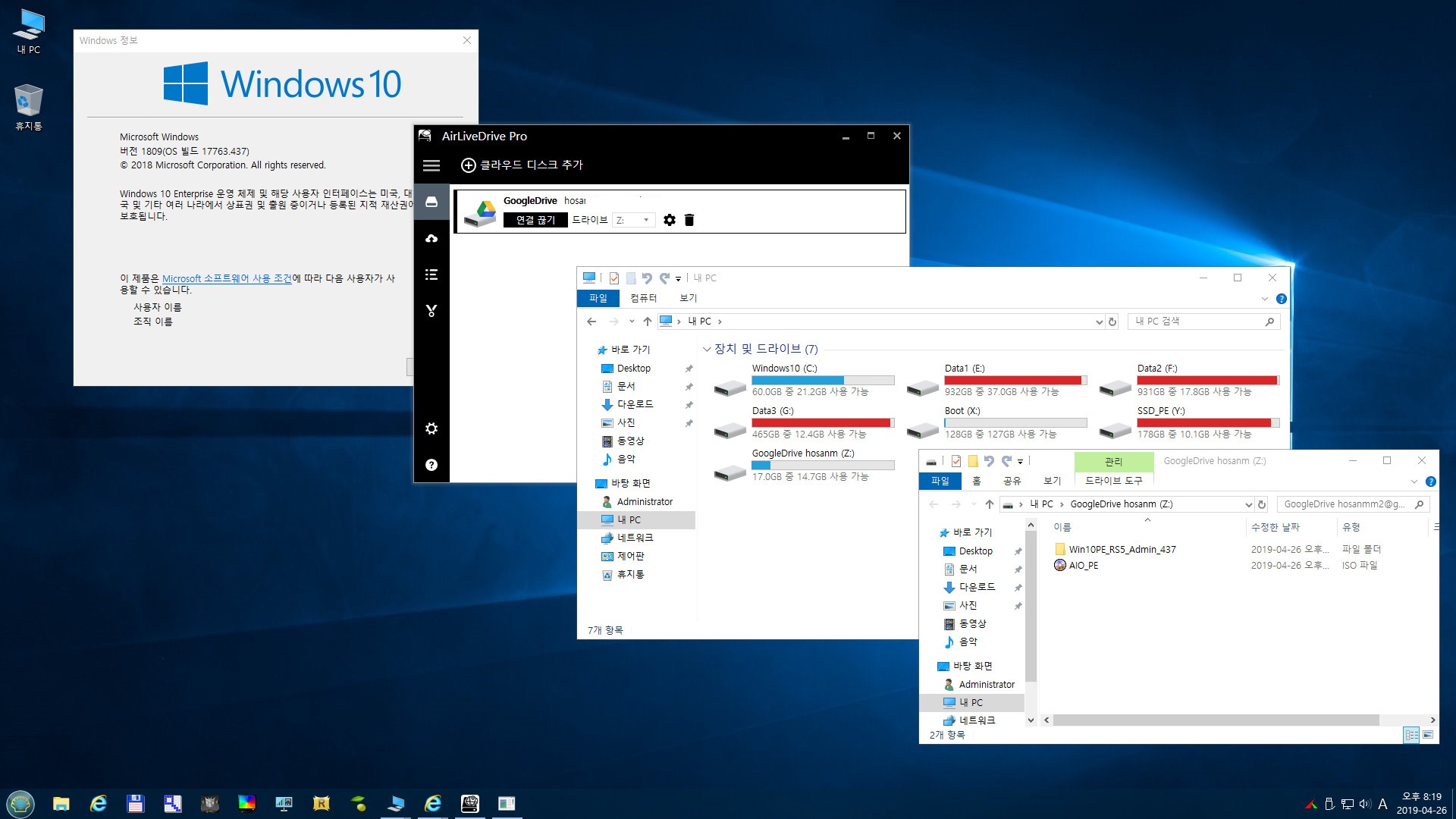The width and height of the screenshot is (1456, 819).
Task: Open the AirLiveDrive hamburger menu
Action: click(431, 165)
